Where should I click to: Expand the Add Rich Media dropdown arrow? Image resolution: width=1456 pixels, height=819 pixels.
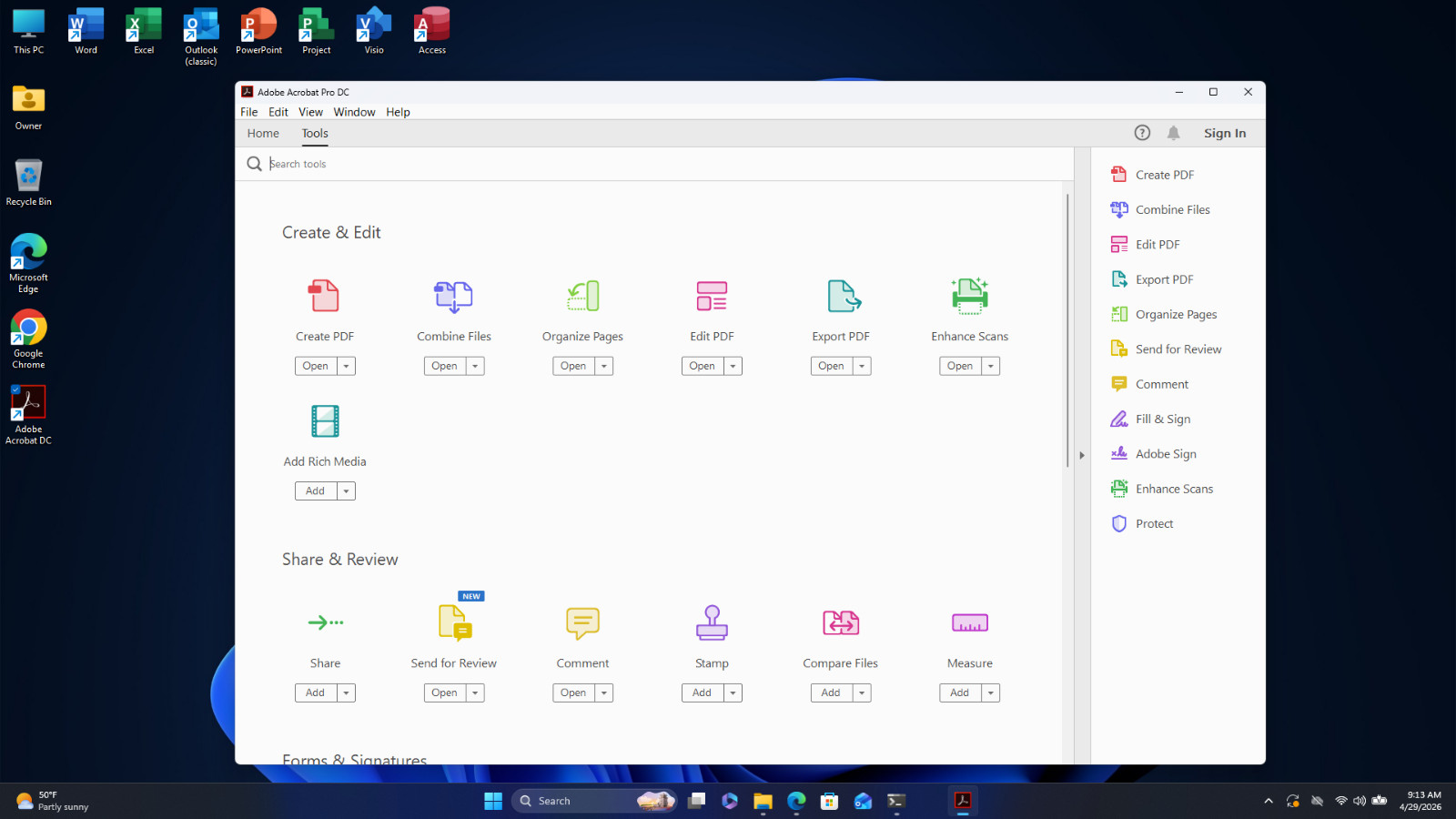click(346, 491)
